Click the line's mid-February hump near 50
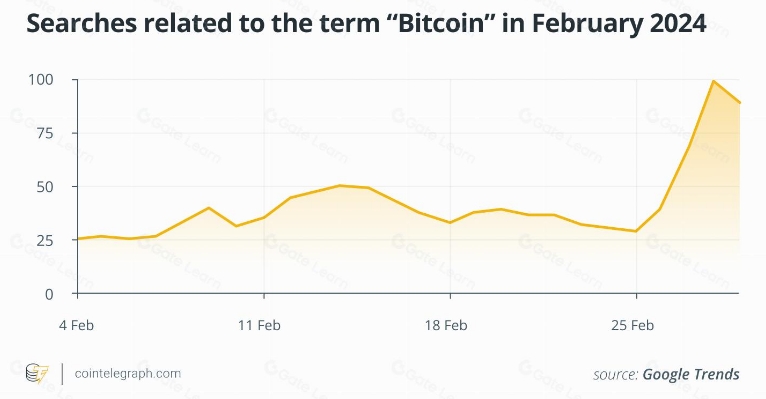The height and width of the screenshot is (399, 766). point(340,186)
